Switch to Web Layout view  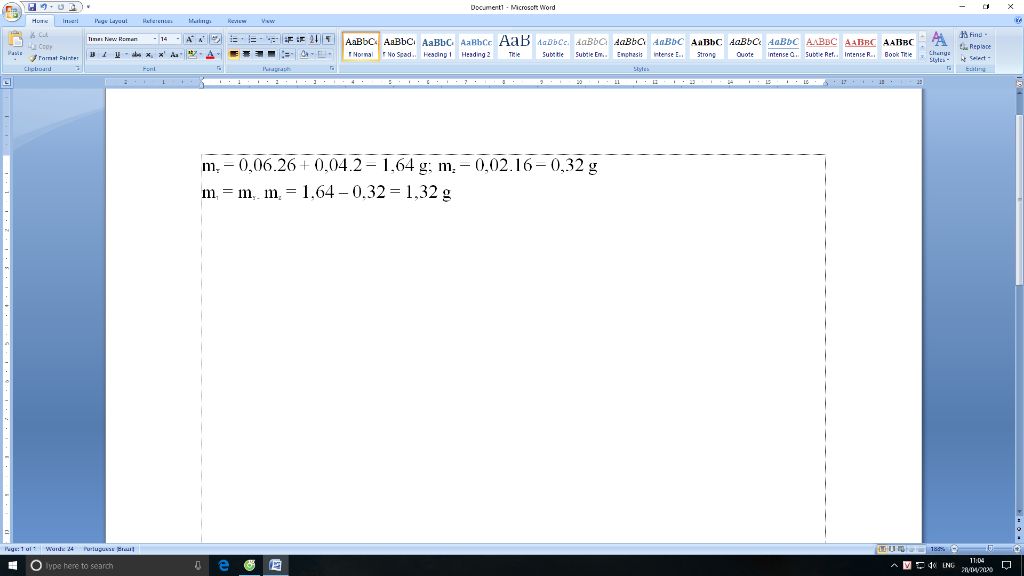coord(901,549)
